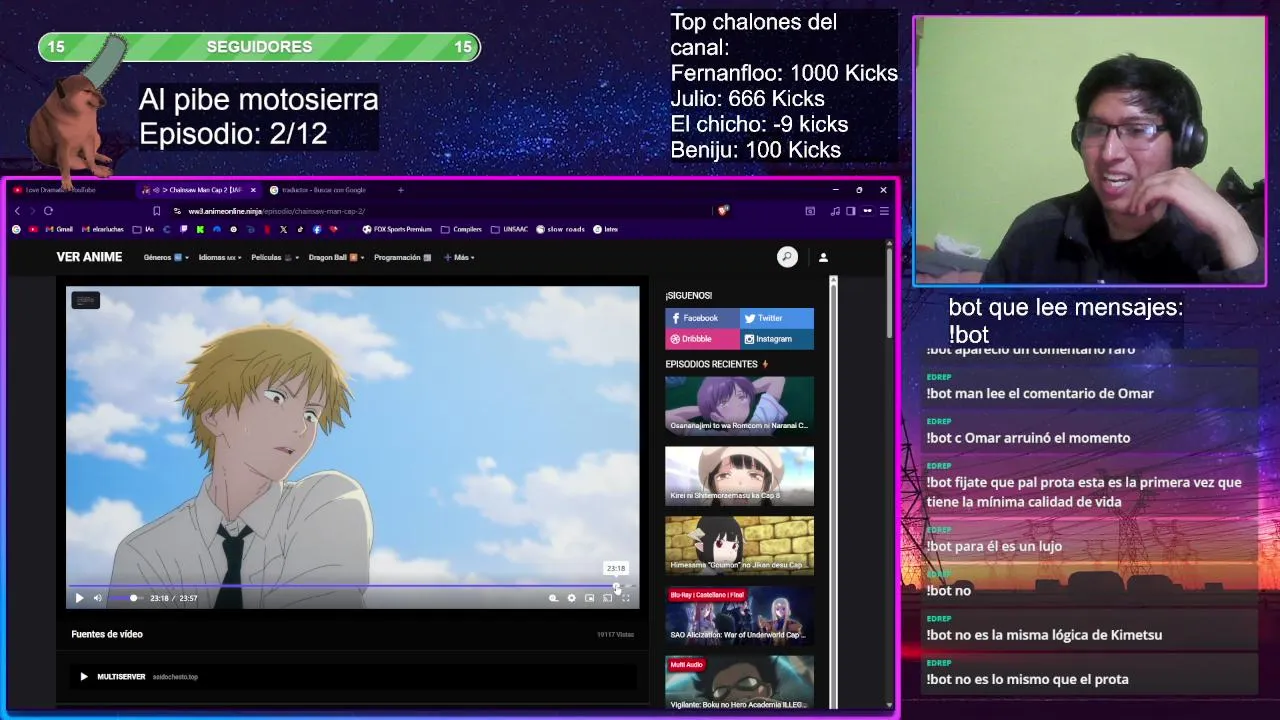Open Himesama Goumon no Jikan desu episode
Viewport: 1280px width, 720px height.
pos(739,545)
